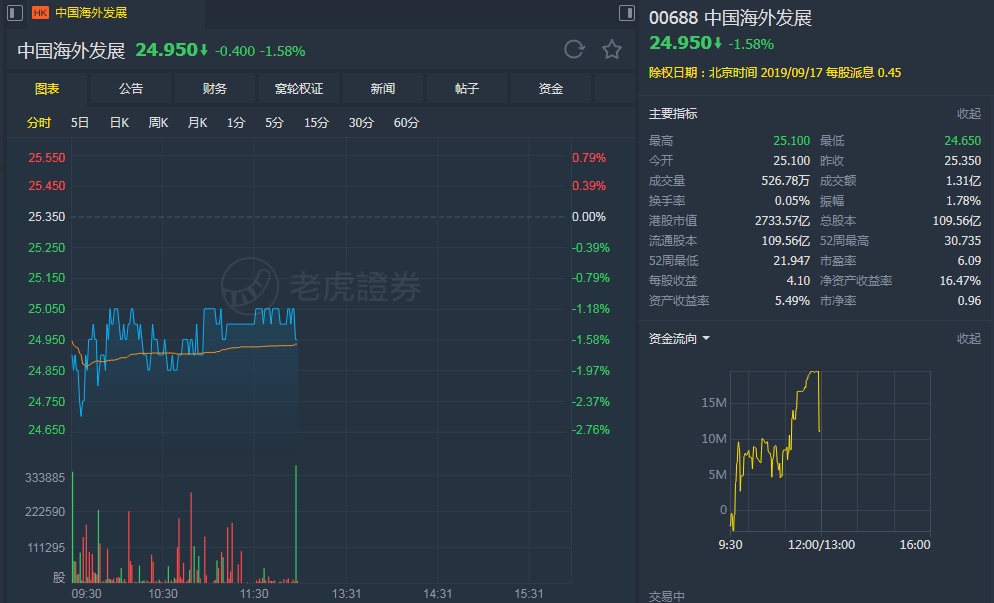Open the 资金流向 dropdown
This screenshot has width=994, height=603.
point(679,339)
